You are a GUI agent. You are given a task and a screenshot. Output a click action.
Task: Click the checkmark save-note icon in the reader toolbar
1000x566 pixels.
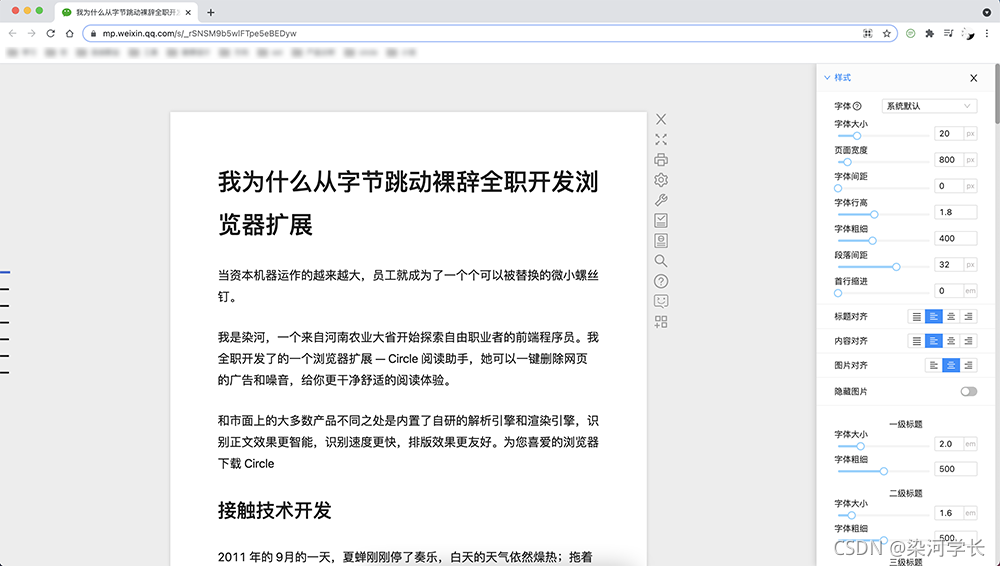pos(661,220)
